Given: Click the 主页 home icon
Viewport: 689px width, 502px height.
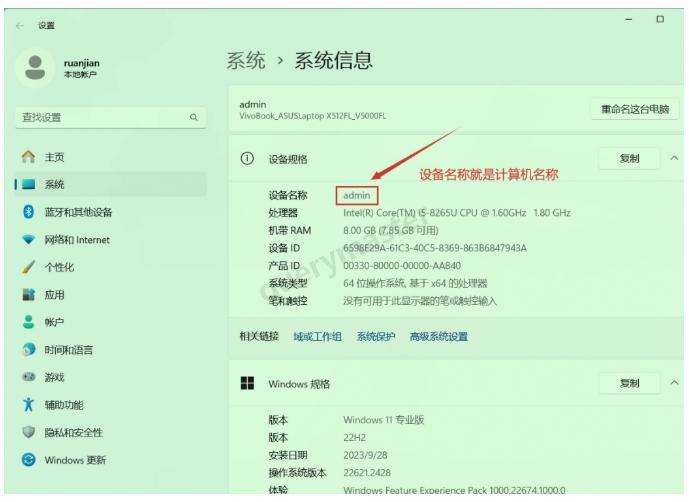Looking at the screenshot, I should tap(29, 156).
